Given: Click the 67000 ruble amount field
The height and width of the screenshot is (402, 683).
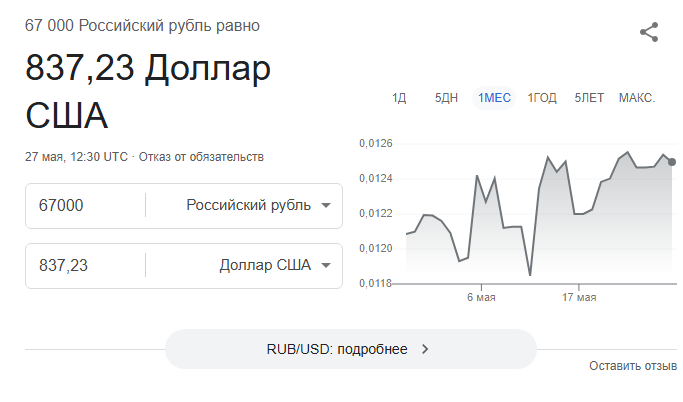Looking at the screenshot, I should point(85,206).
